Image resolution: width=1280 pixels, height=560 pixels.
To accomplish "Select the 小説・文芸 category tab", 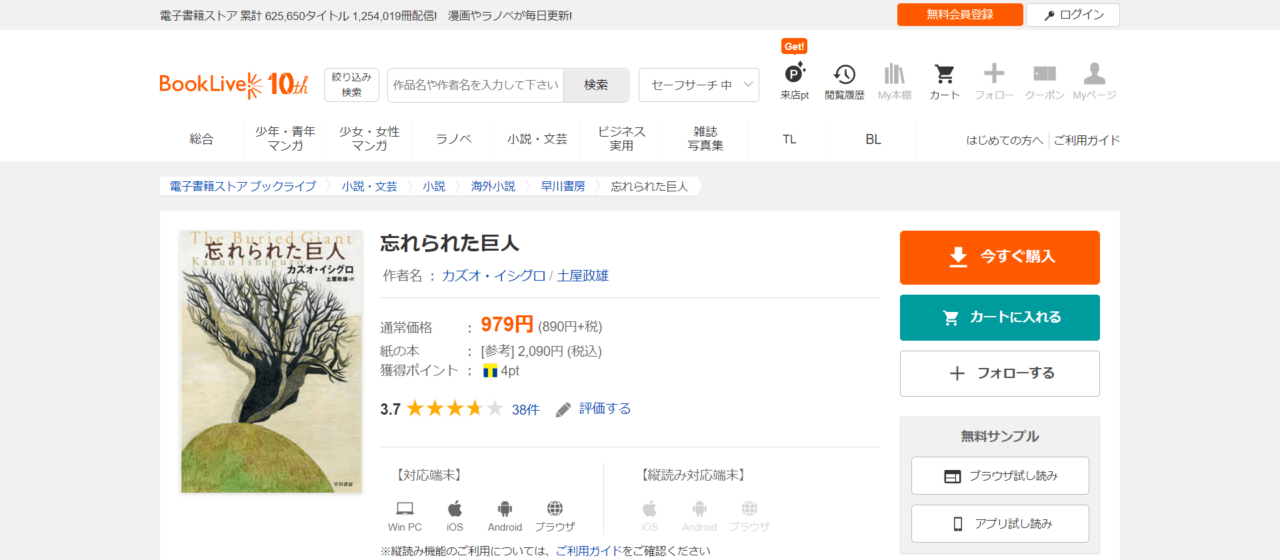I will [x=537, y=139].
